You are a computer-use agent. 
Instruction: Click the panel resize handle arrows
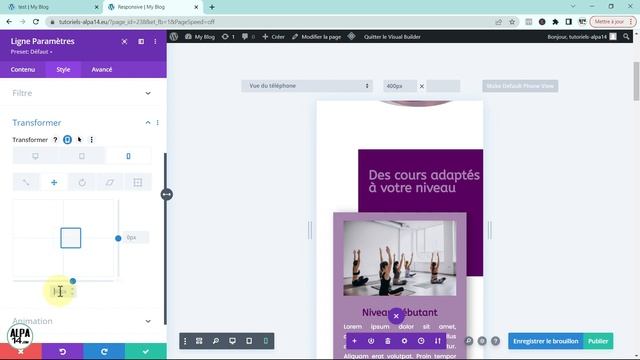coord(167,195)
